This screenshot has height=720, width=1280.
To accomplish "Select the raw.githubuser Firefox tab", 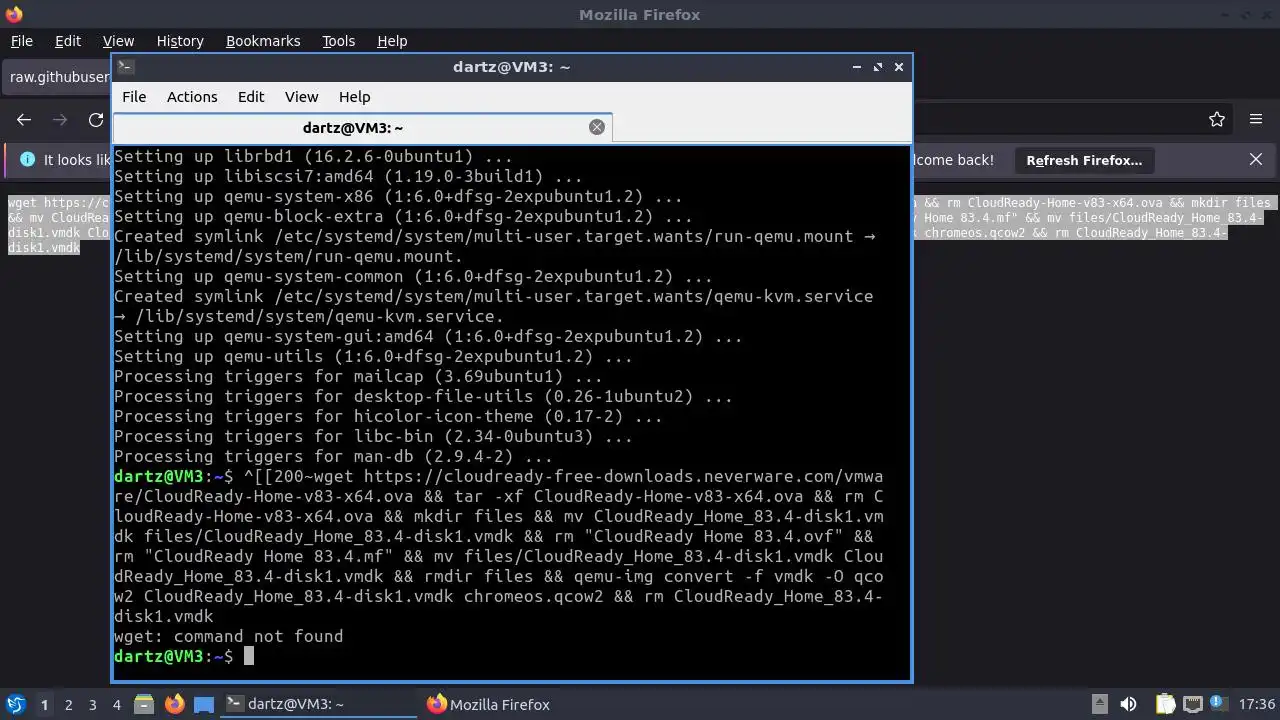I will coord(58,77).
